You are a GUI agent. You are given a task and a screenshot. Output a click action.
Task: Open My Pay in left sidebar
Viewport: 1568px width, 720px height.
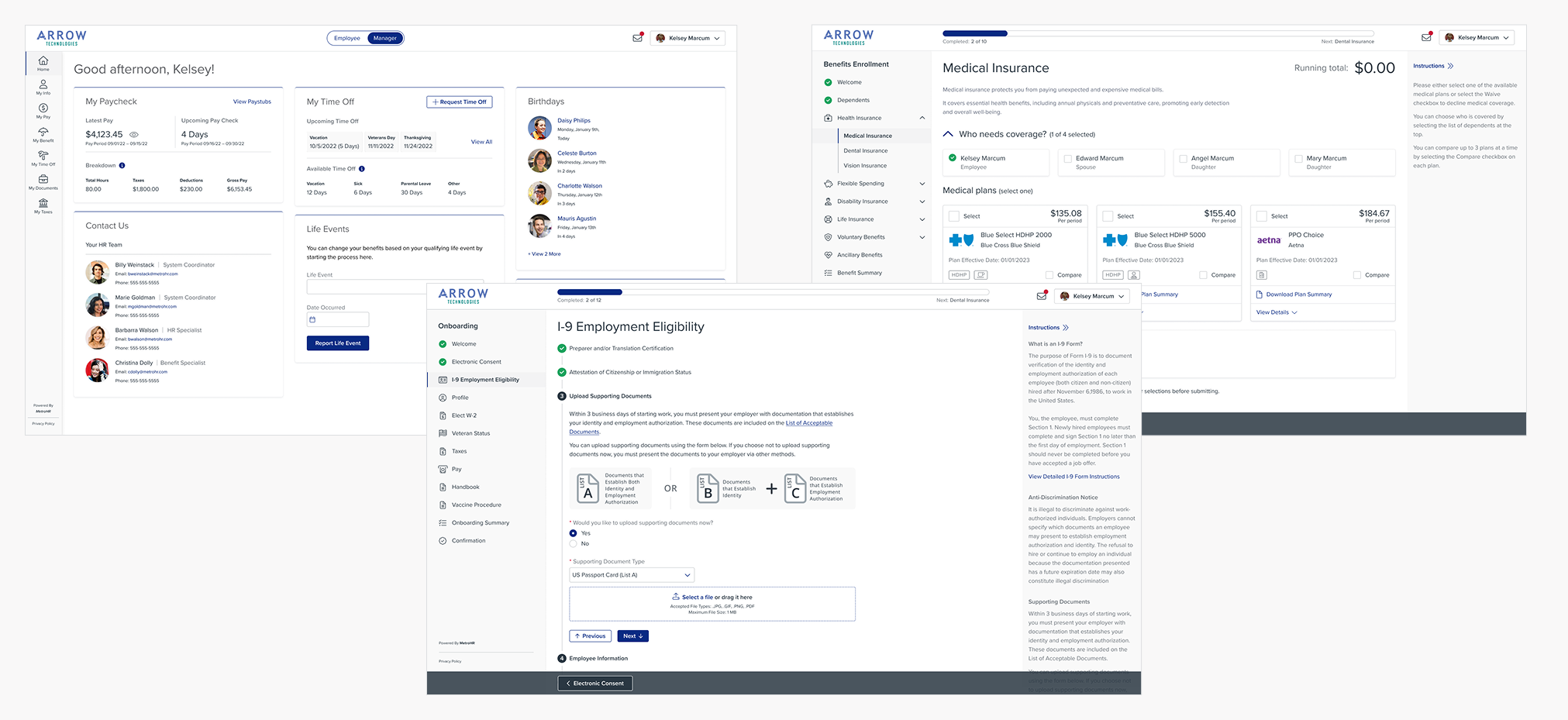point(43,110)
